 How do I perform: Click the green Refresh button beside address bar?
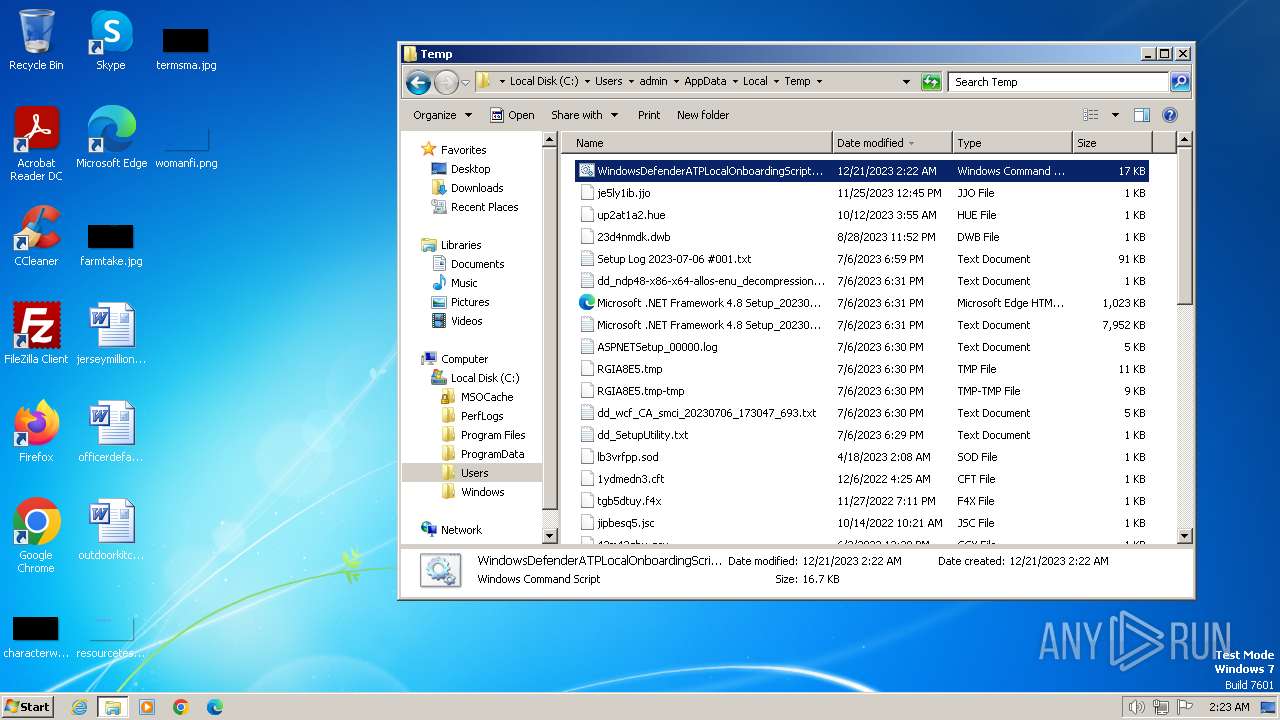(931, 82)
